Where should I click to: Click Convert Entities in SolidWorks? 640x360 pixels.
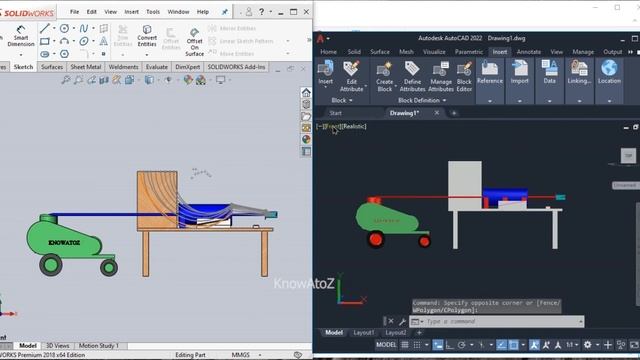tap(147, 36)
